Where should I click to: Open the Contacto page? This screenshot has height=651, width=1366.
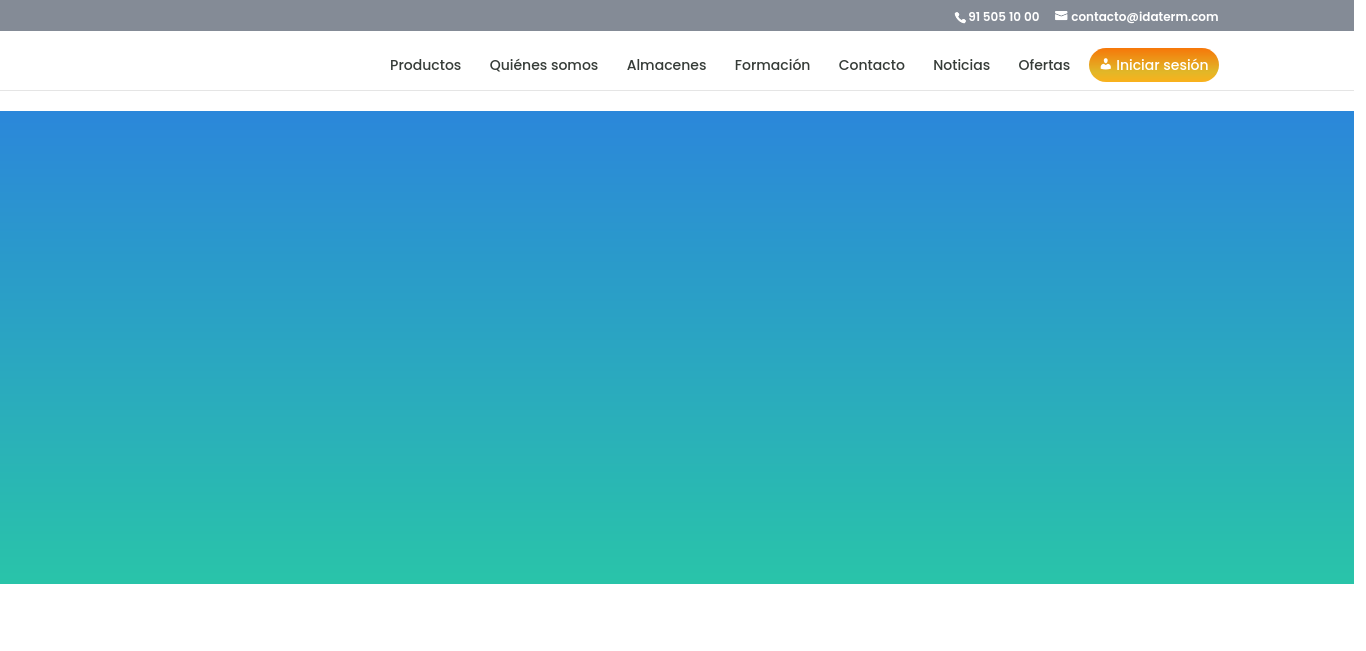pyautogui.click(x=871, y=65)
